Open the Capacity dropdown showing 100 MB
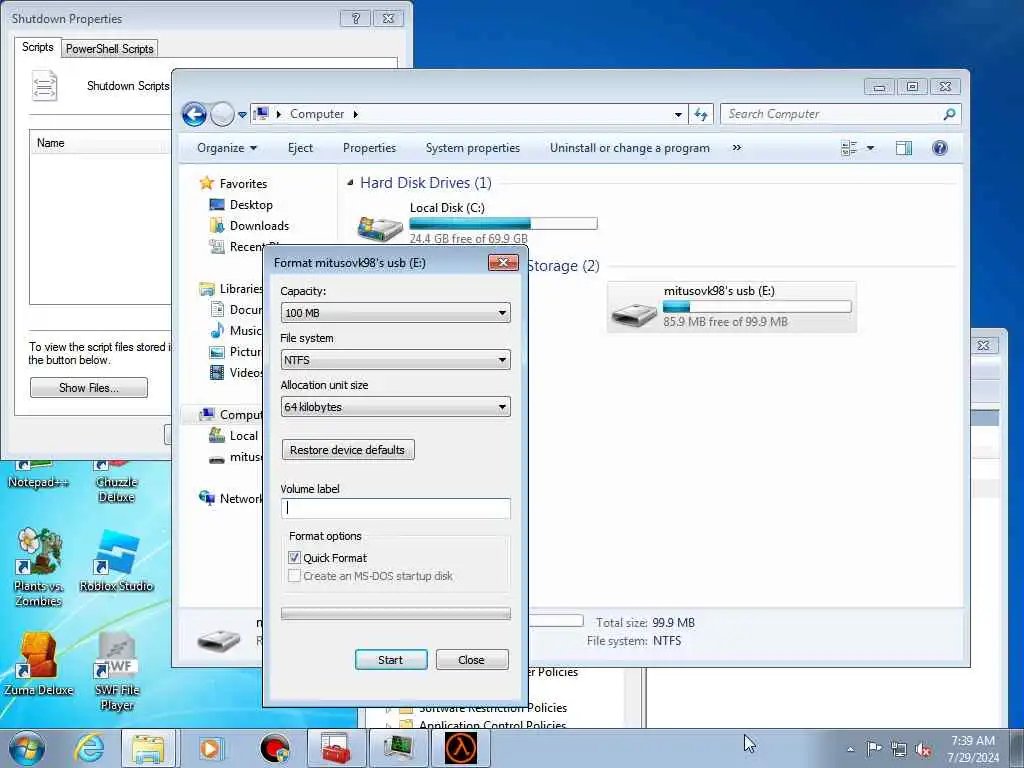 [395, 313]
